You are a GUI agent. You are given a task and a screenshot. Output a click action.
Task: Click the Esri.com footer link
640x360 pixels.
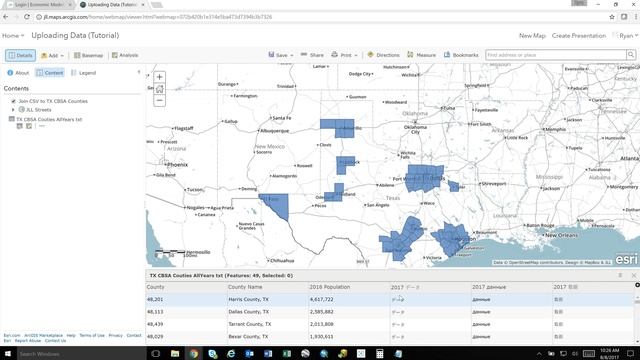pos(12,335)
